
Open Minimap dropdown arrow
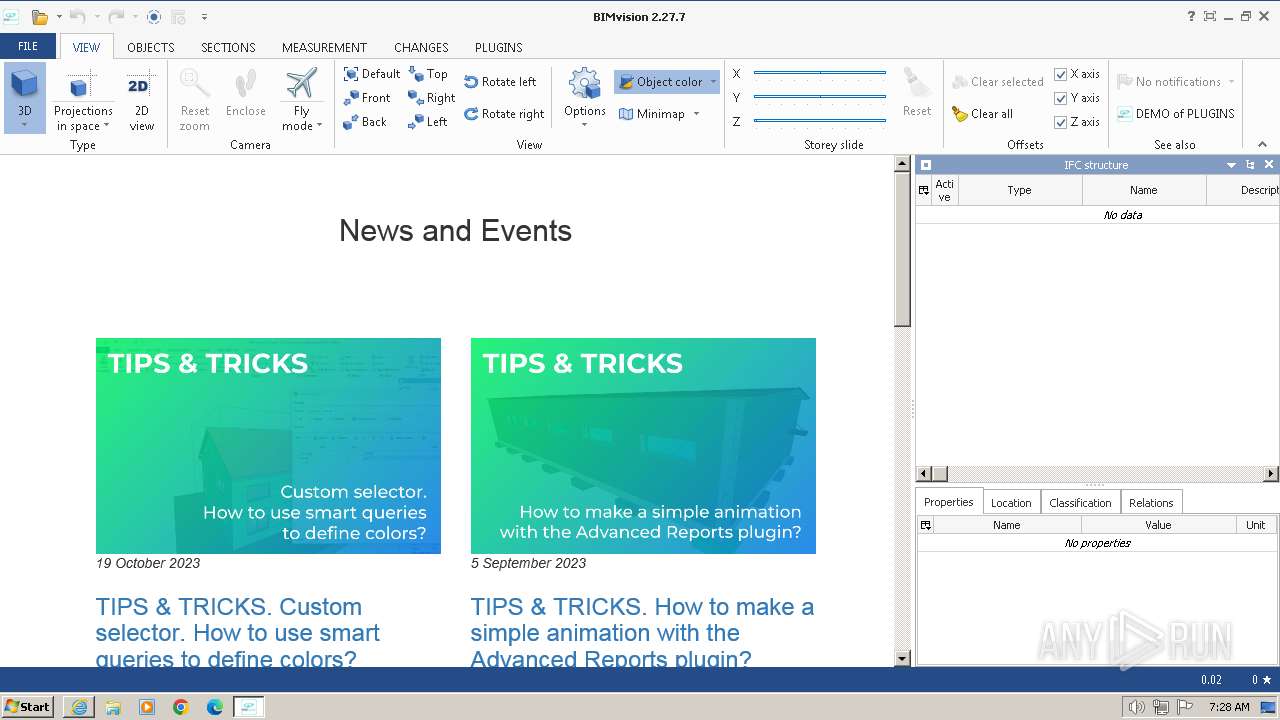point(696,114)
